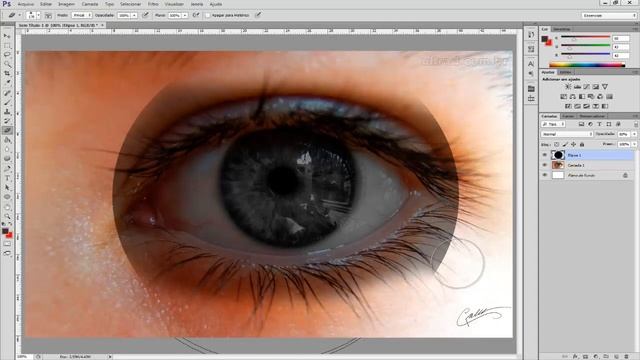Open the layer blend mode Normal dropdown
The height and width of the screenshot is (360, 640).
click(x=567, y=134)
